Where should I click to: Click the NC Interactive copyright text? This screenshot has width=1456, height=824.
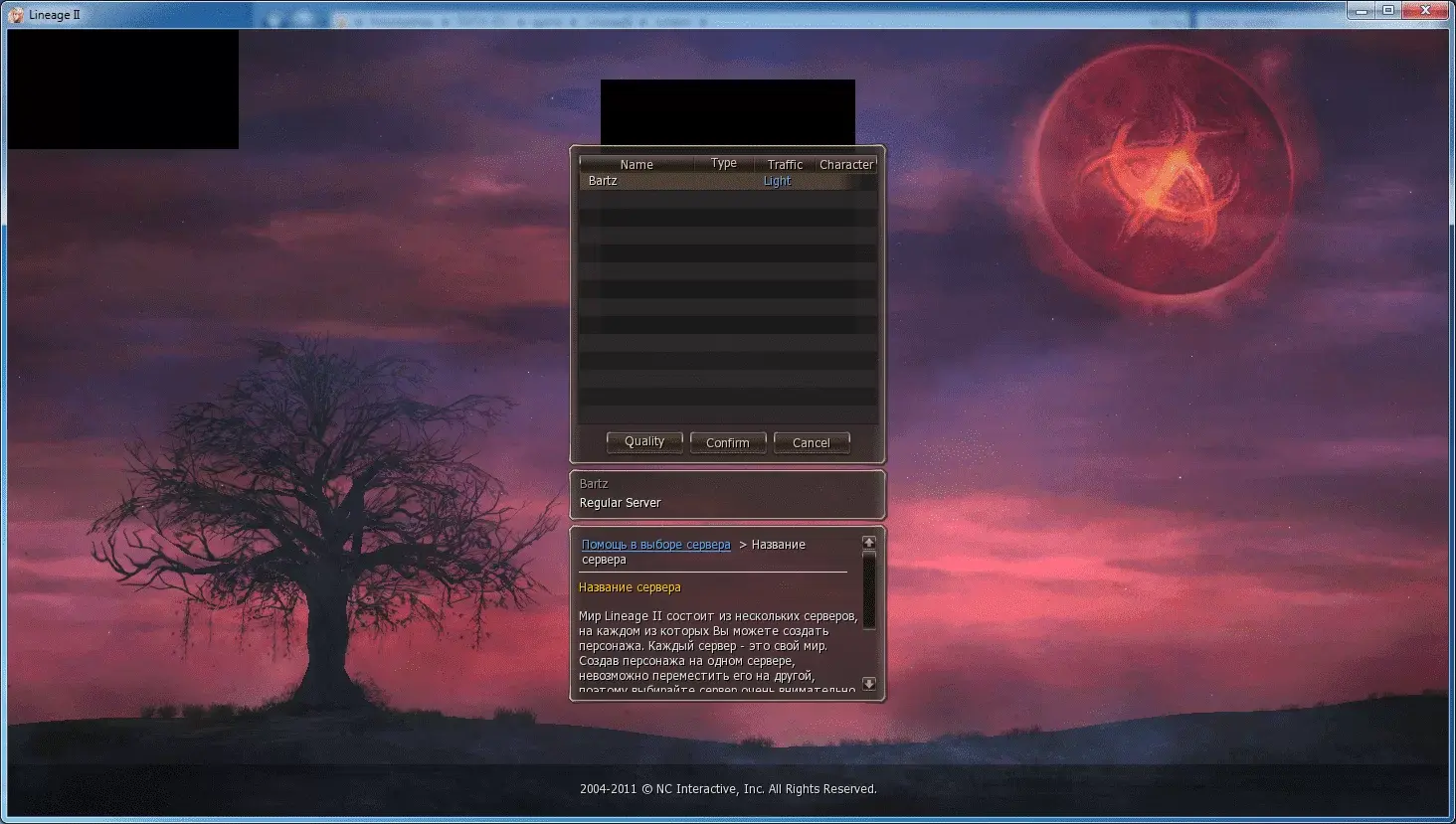[728, 789]
